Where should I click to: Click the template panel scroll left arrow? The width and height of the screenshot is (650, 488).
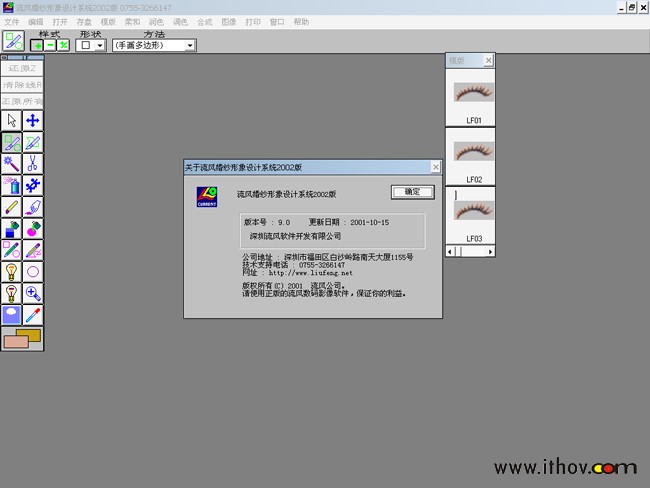450,252
